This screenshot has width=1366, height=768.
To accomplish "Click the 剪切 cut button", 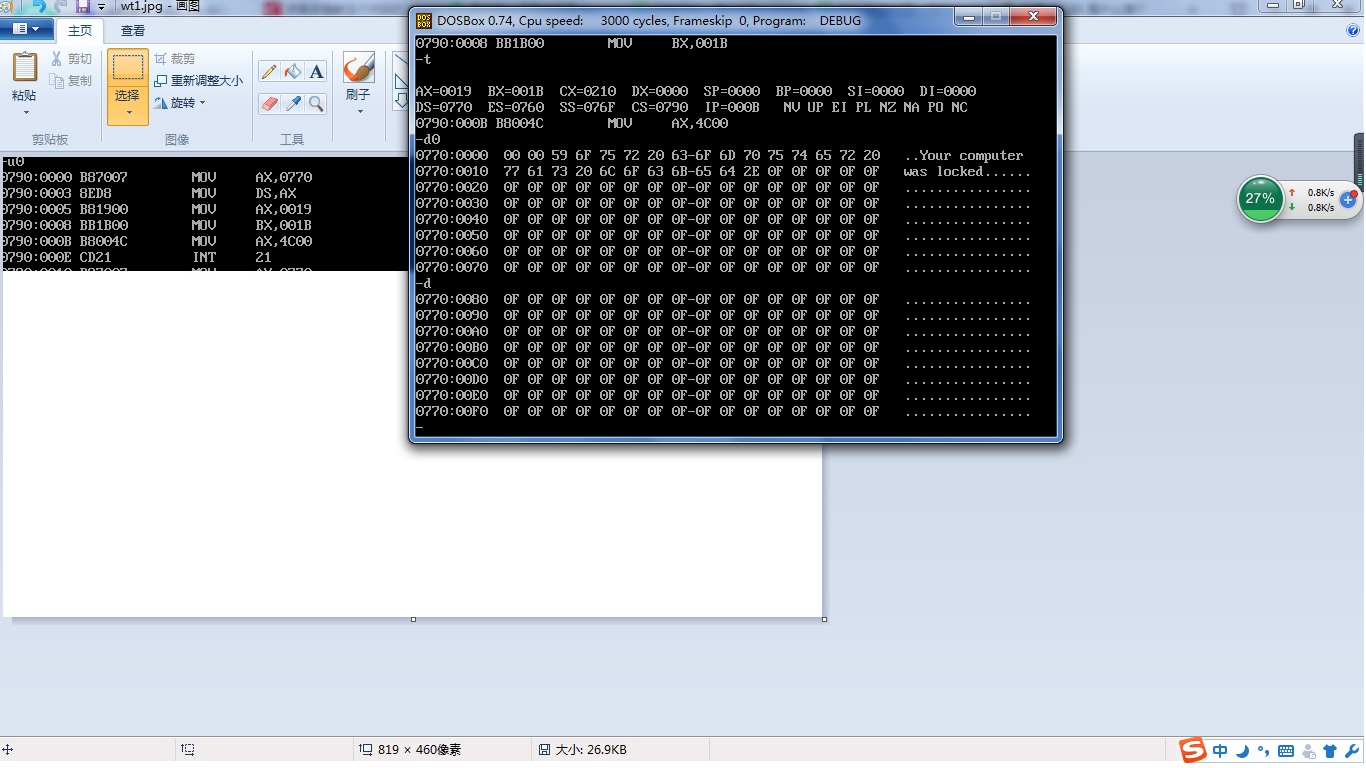I will click(x=71, y=59).
